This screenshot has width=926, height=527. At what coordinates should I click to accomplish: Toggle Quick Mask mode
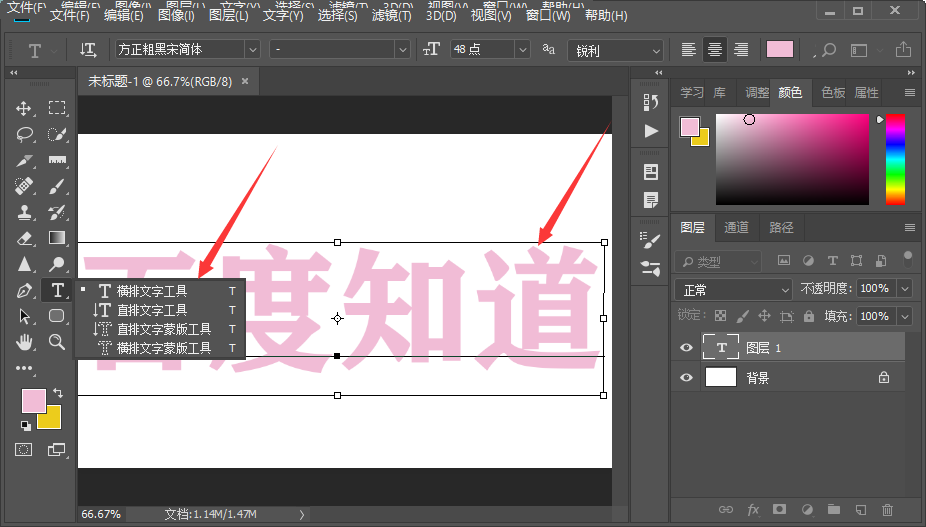click(x=24, y=450)
